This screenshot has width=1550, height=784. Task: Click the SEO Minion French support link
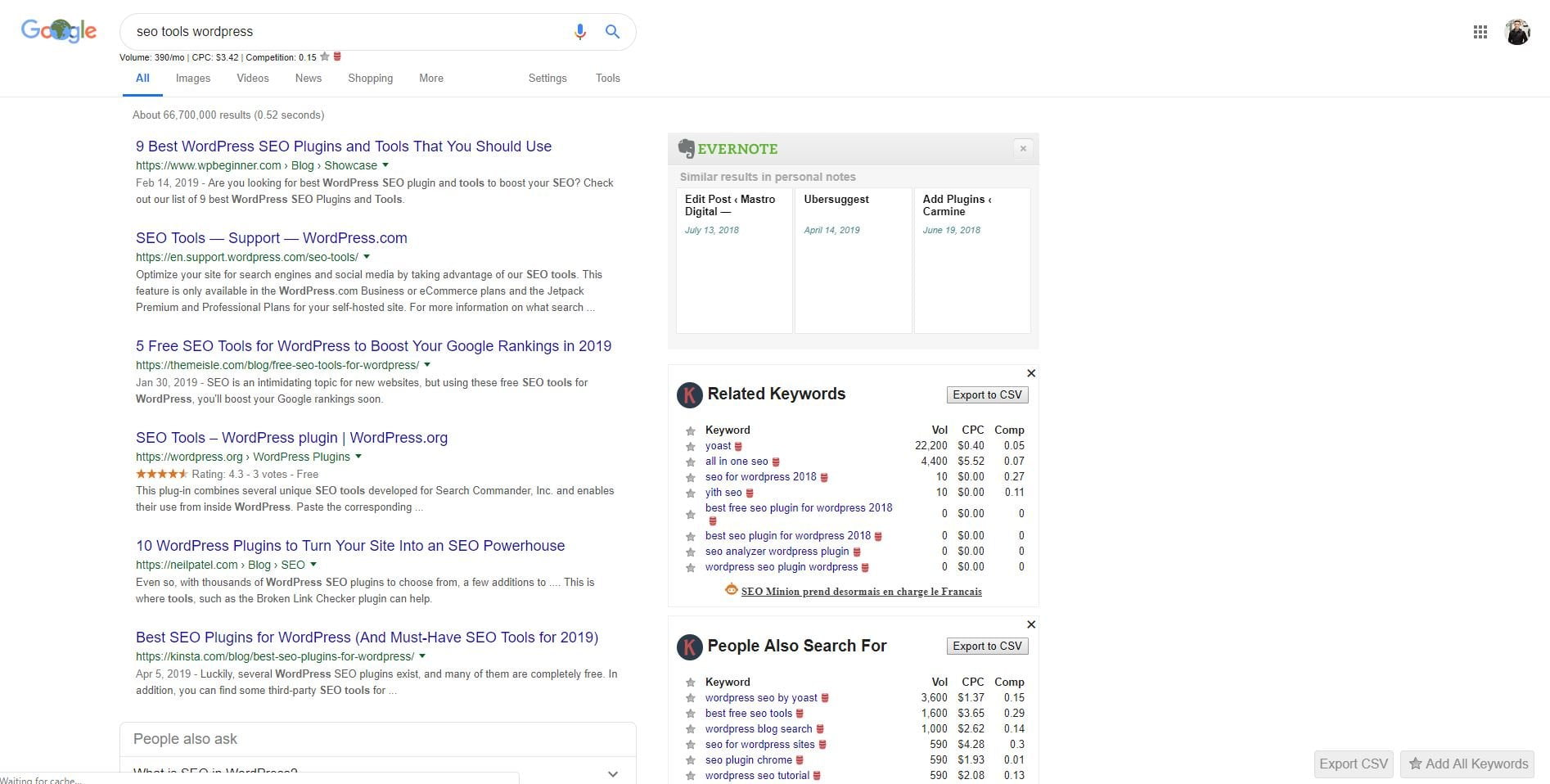[x=861, y=591]
